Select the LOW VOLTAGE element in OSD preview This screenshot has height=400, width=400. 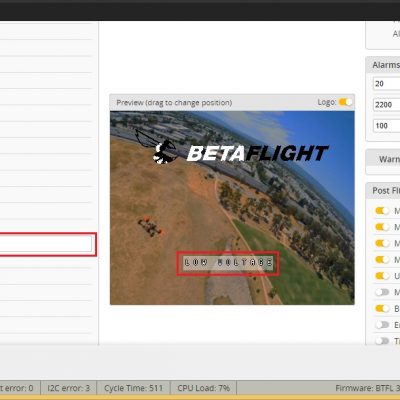point(228,263)
